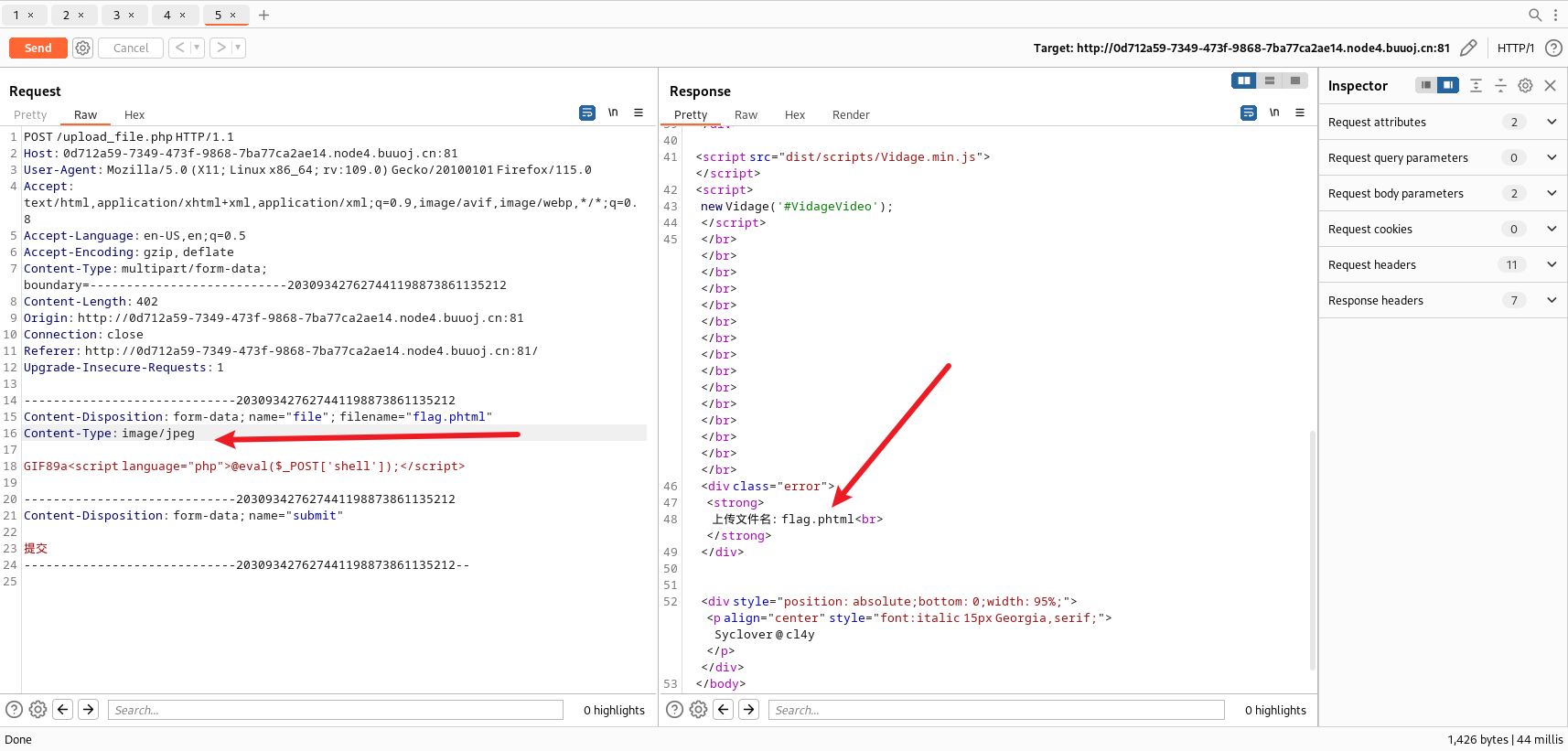Screen dimensions: 1568x751
Task: Toggle non-printable characters in Request panel
Action: pyautogui.click(x=613, y=113)
